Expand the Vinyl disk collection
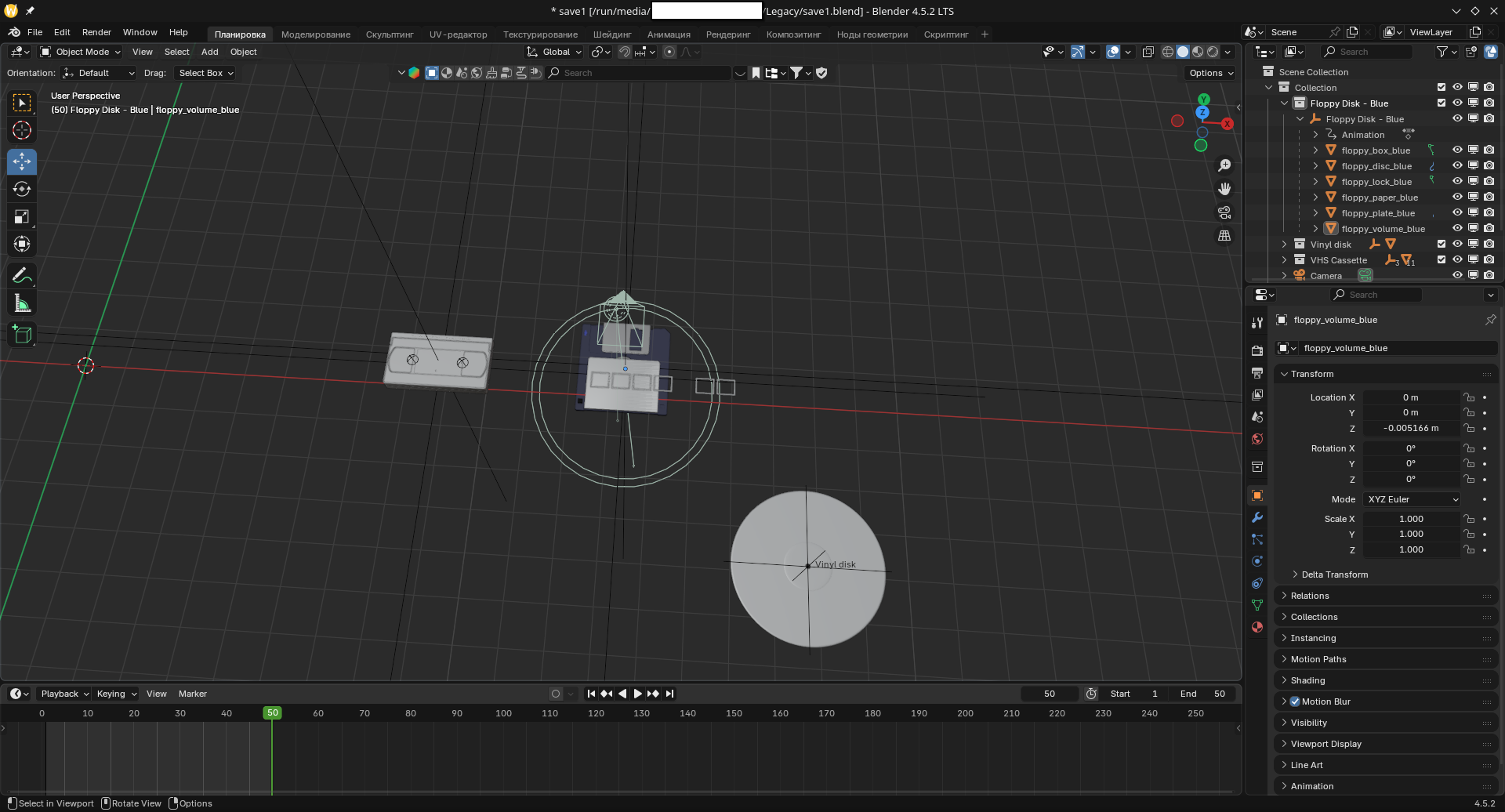 (1284, 245)
